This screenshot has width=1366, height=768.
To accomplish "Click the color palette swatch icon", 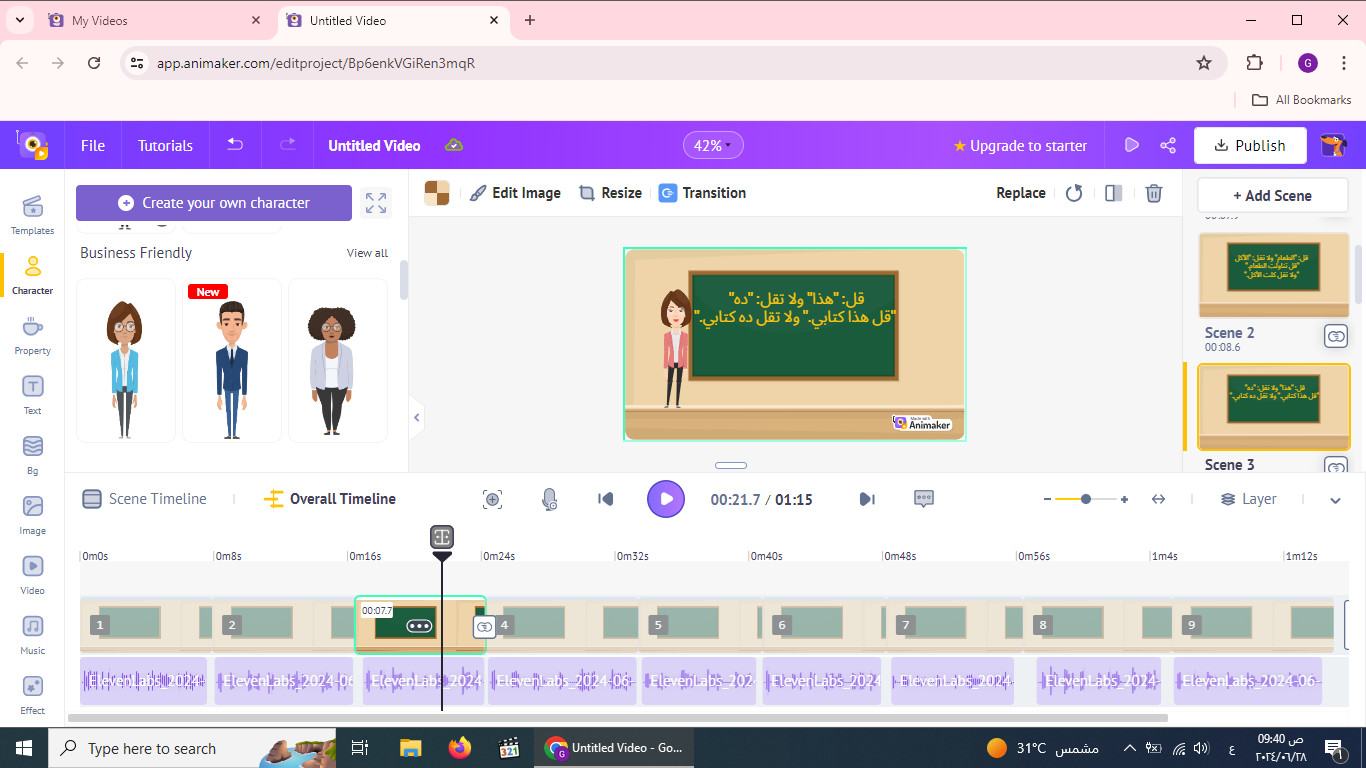I will (x=437, y=193).
